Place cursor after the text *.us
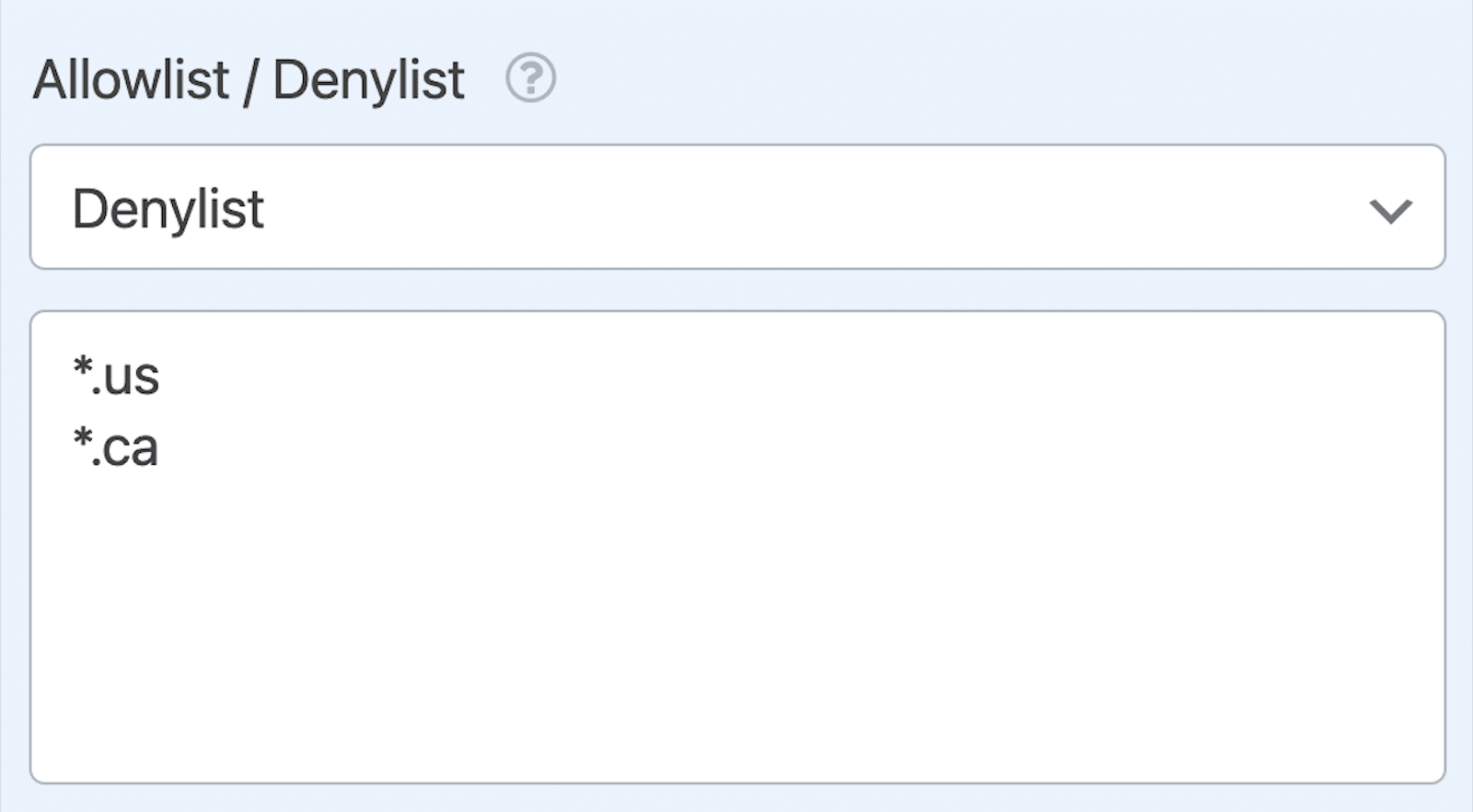The height and width of the screenshot is (812, 1473). click(162, 377)
